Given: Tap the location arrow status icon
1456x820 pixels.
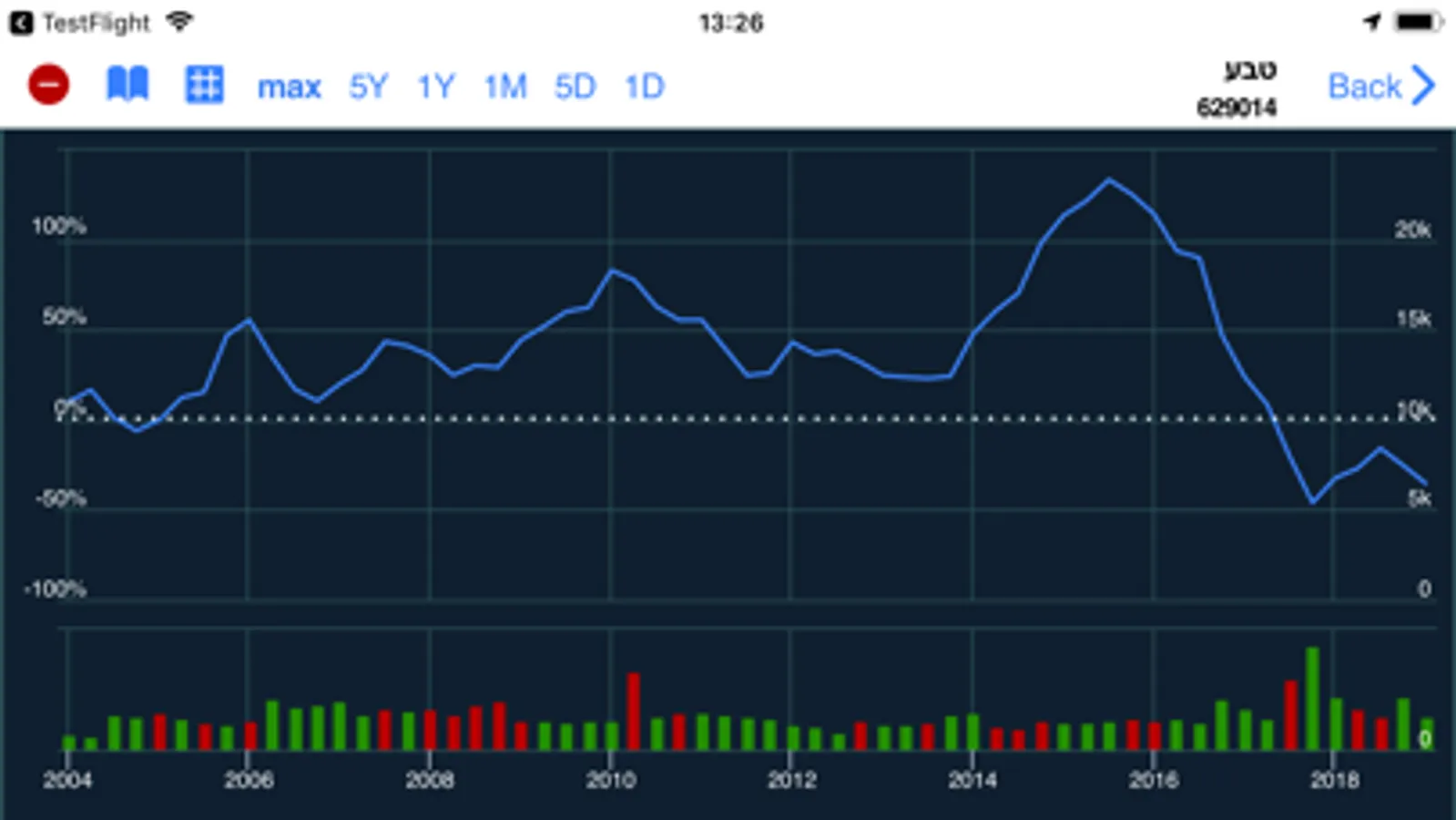Looking at the screenshot, I should click(1372, 21).
